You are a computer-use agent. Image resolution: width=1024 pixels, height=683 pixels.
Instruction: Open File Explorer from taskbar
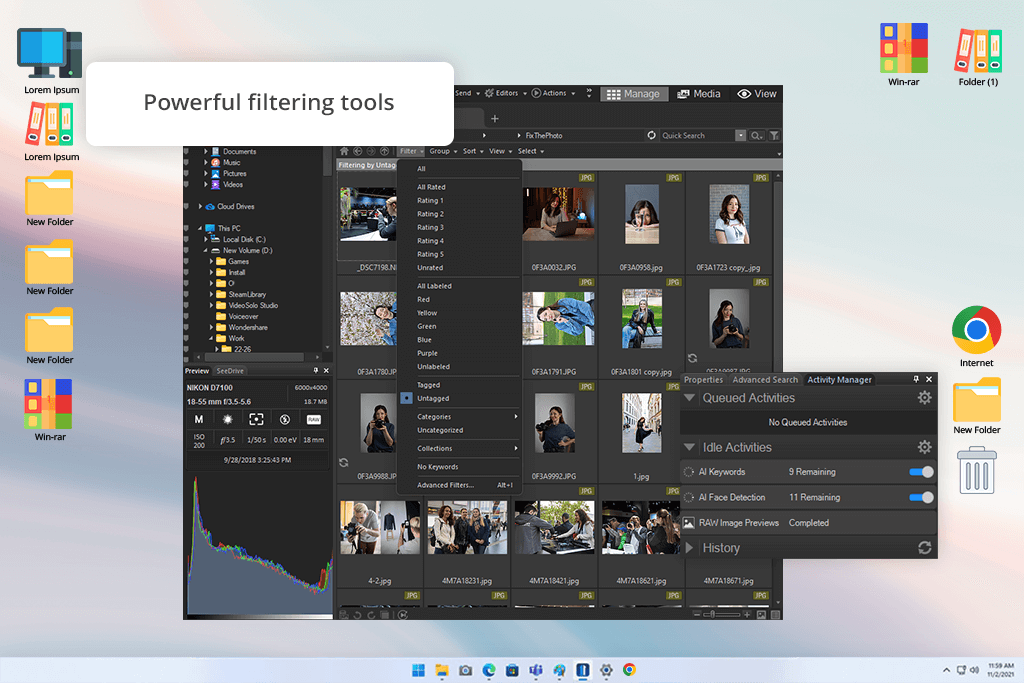442,670
